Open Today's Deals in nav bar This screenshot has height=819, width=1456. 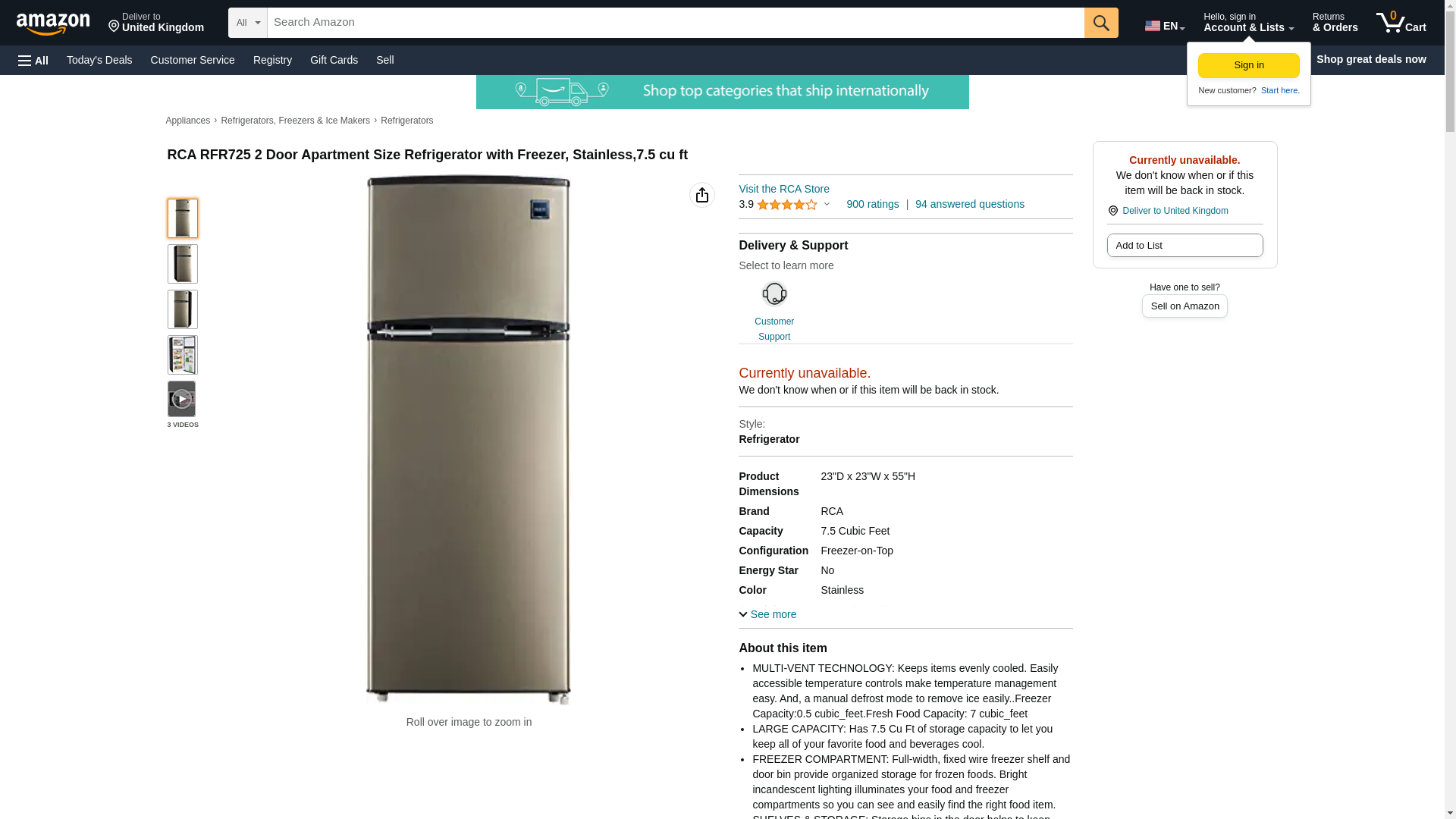99,60
